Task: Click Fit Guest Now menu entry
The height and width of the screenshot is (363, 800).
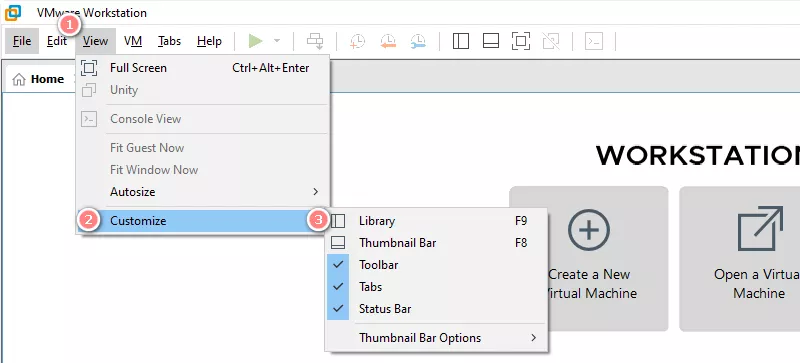Action: (x=203, y=148)
